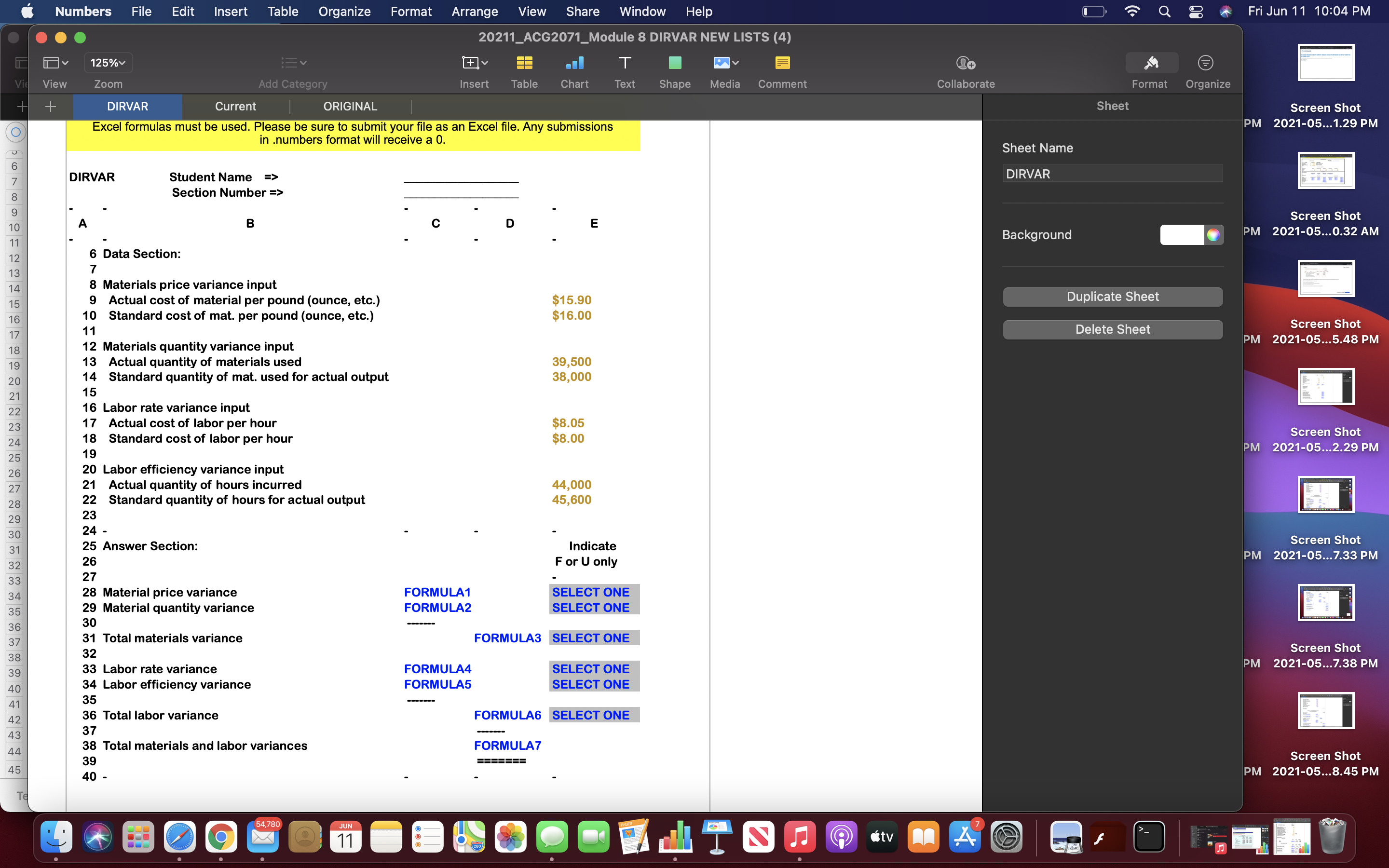Edit the Sheet Name field showing DIRVAR

point(1112,174)
